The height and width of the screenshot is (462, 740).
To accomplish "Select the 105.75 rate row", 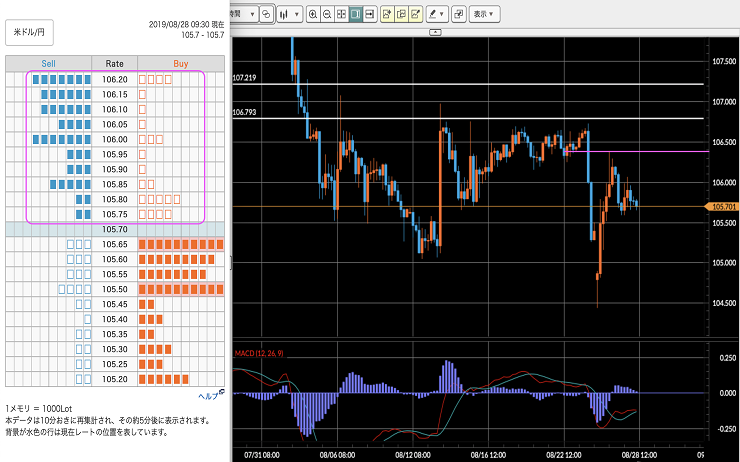I will (115, 214).
